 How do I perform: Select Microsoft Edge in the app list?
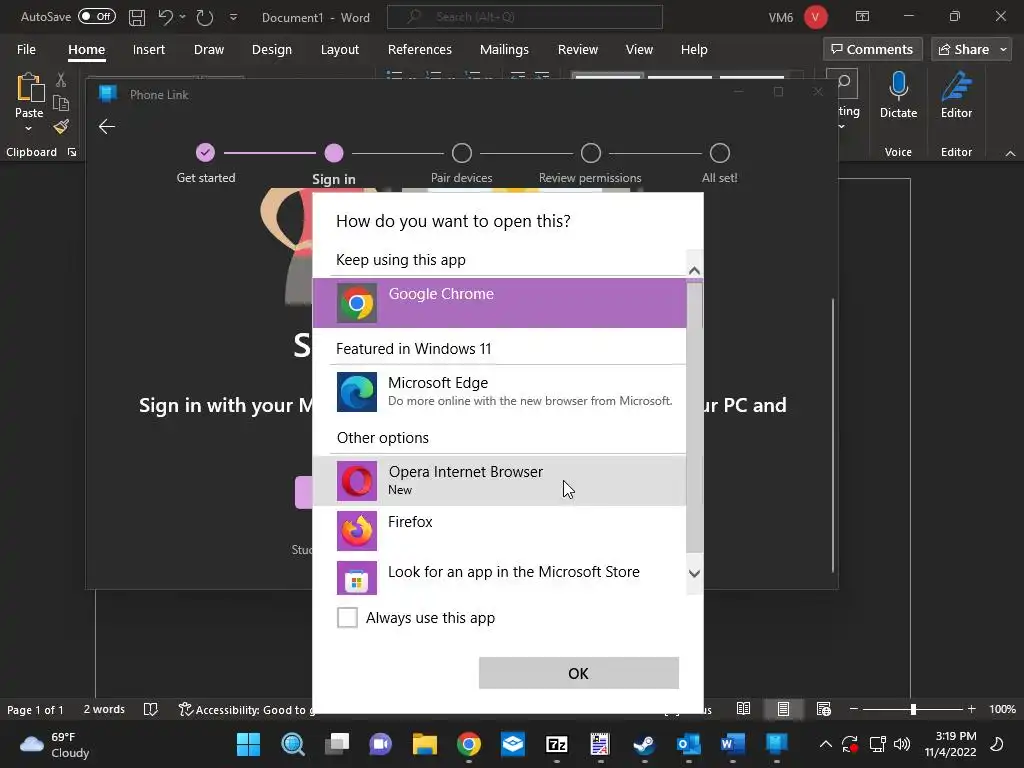pos(499,392)
